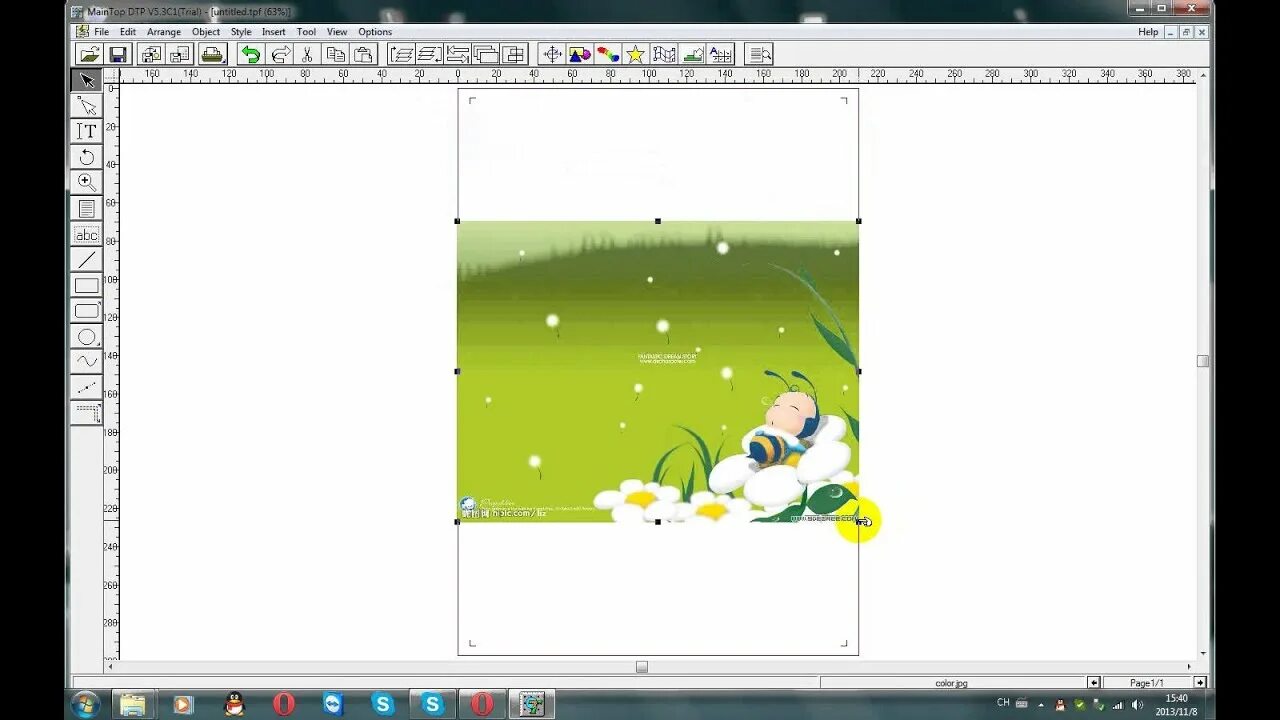
Task: Open the Insert menu
Action: pos(274,32)
